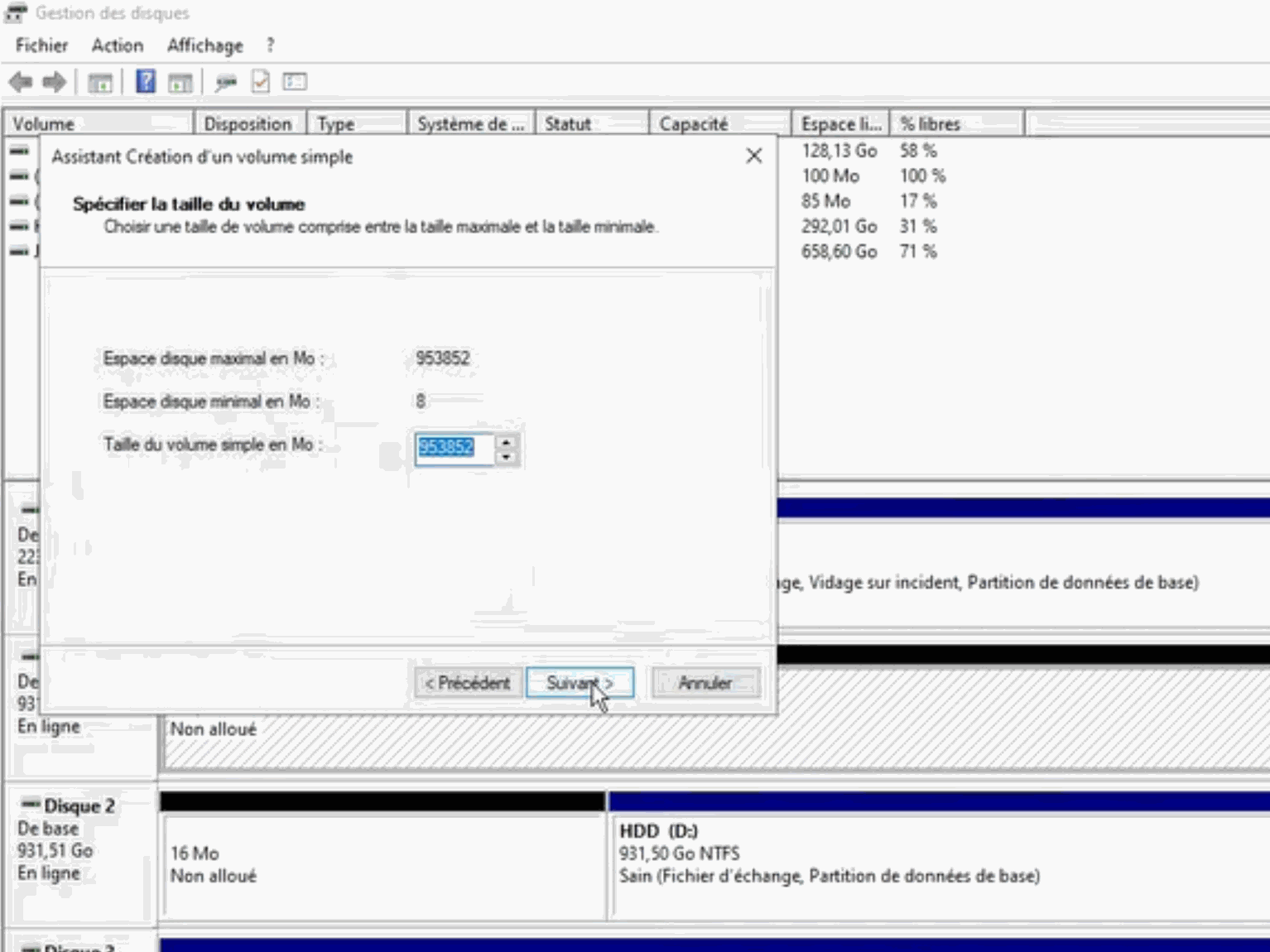The width and height of the screenshot is (1270, 952).
Task: Cancel the wizard with Annuler
Action: point(705,683)
